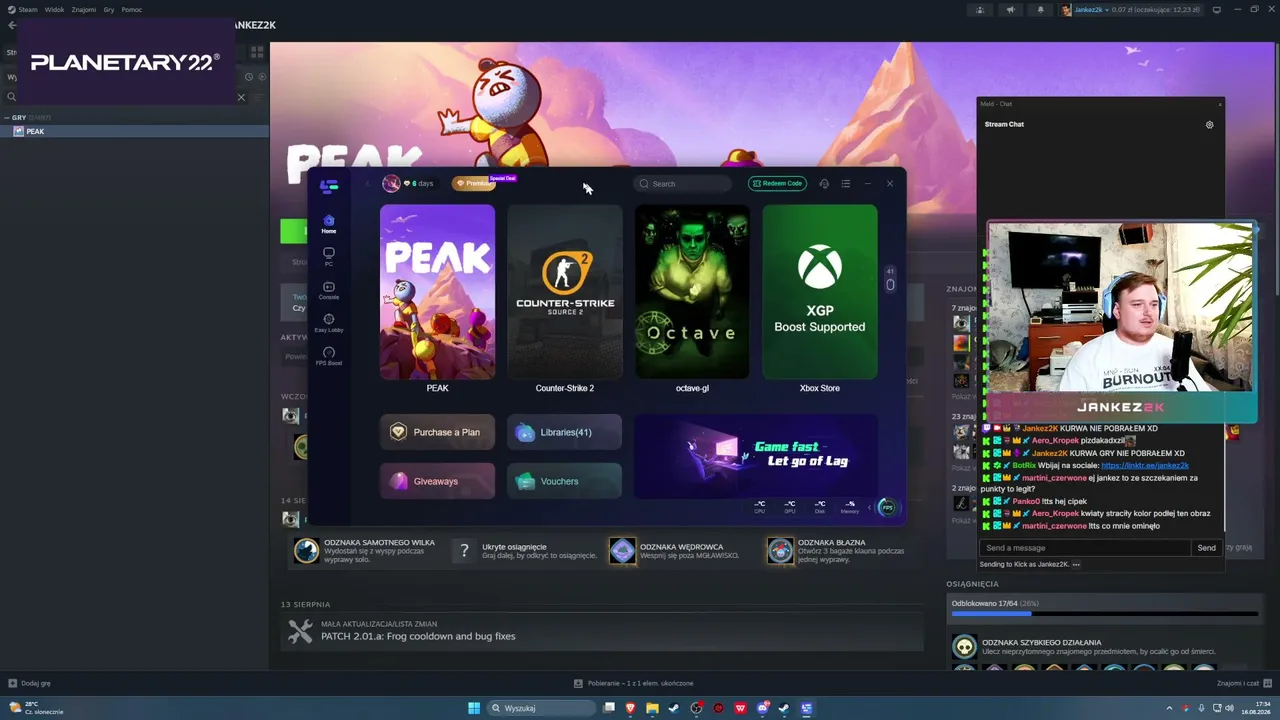Open Steam friends icon in top bar
This screenshot has height=720, width=1280.
pos(980,10)
